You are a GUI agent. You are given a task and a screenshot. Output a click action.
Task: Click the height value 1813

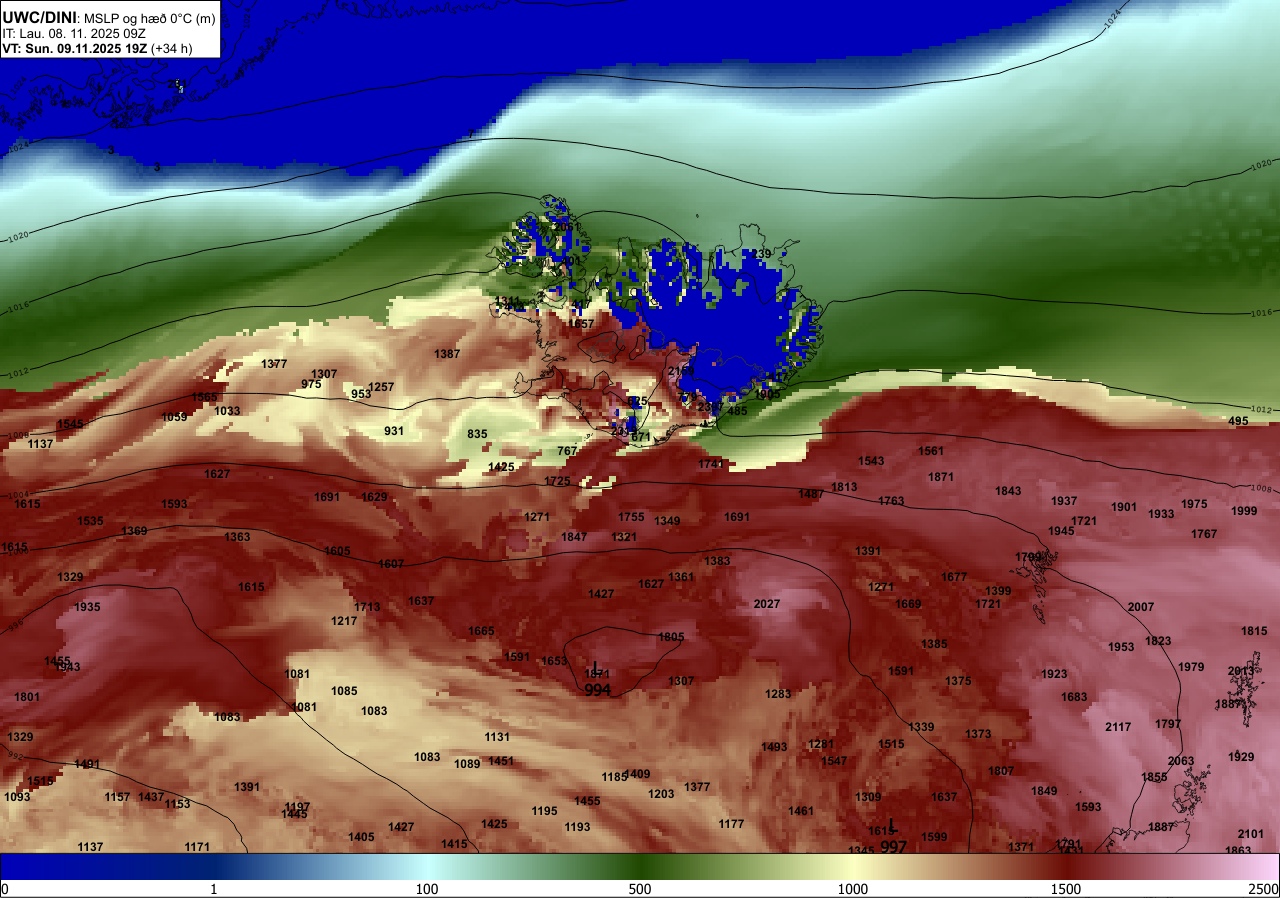click(x=844, y=487)
